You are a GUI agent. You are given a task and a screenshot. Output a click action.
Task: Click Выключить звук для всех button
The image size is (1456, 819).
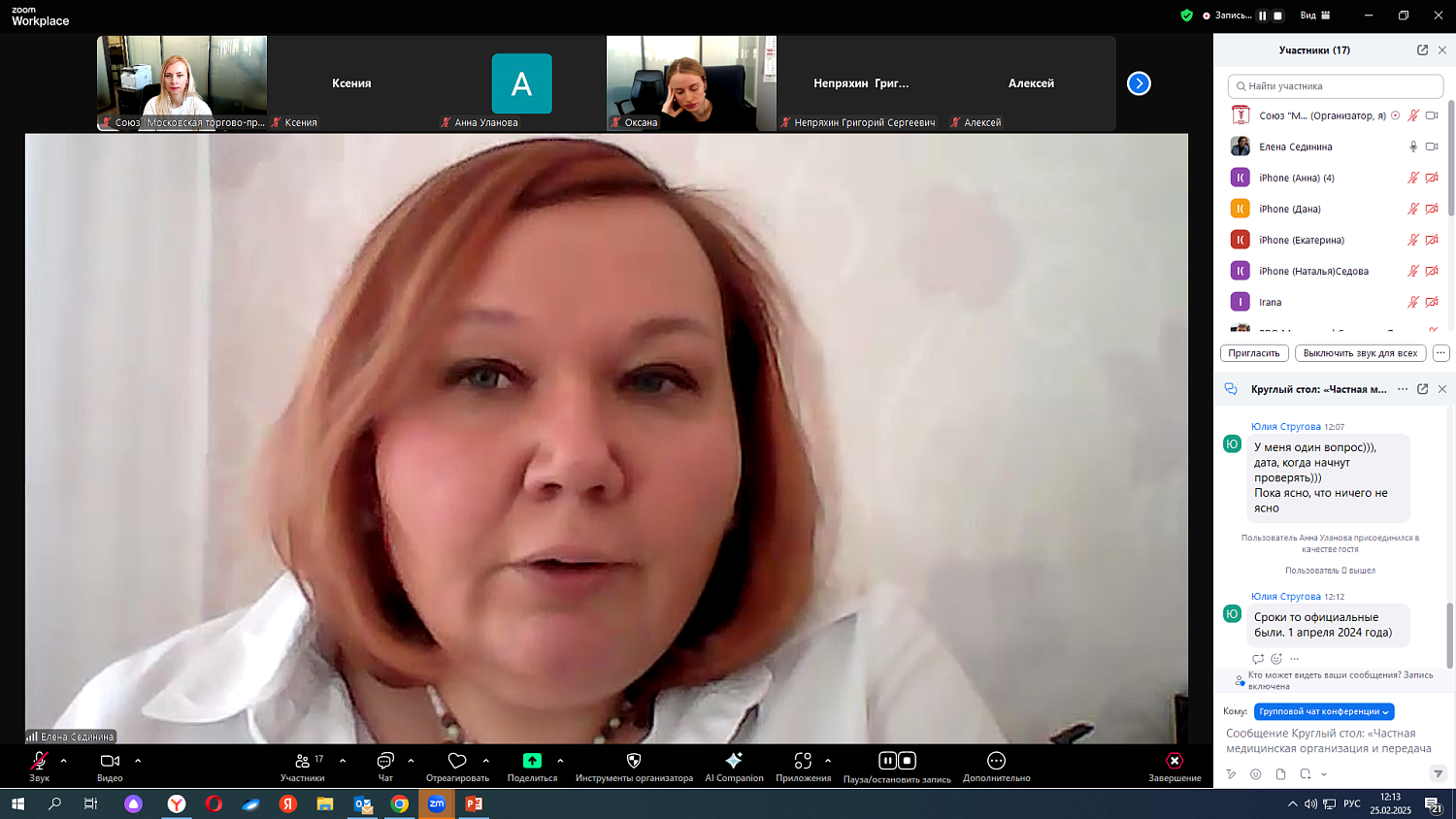[x=1360, y=353]
